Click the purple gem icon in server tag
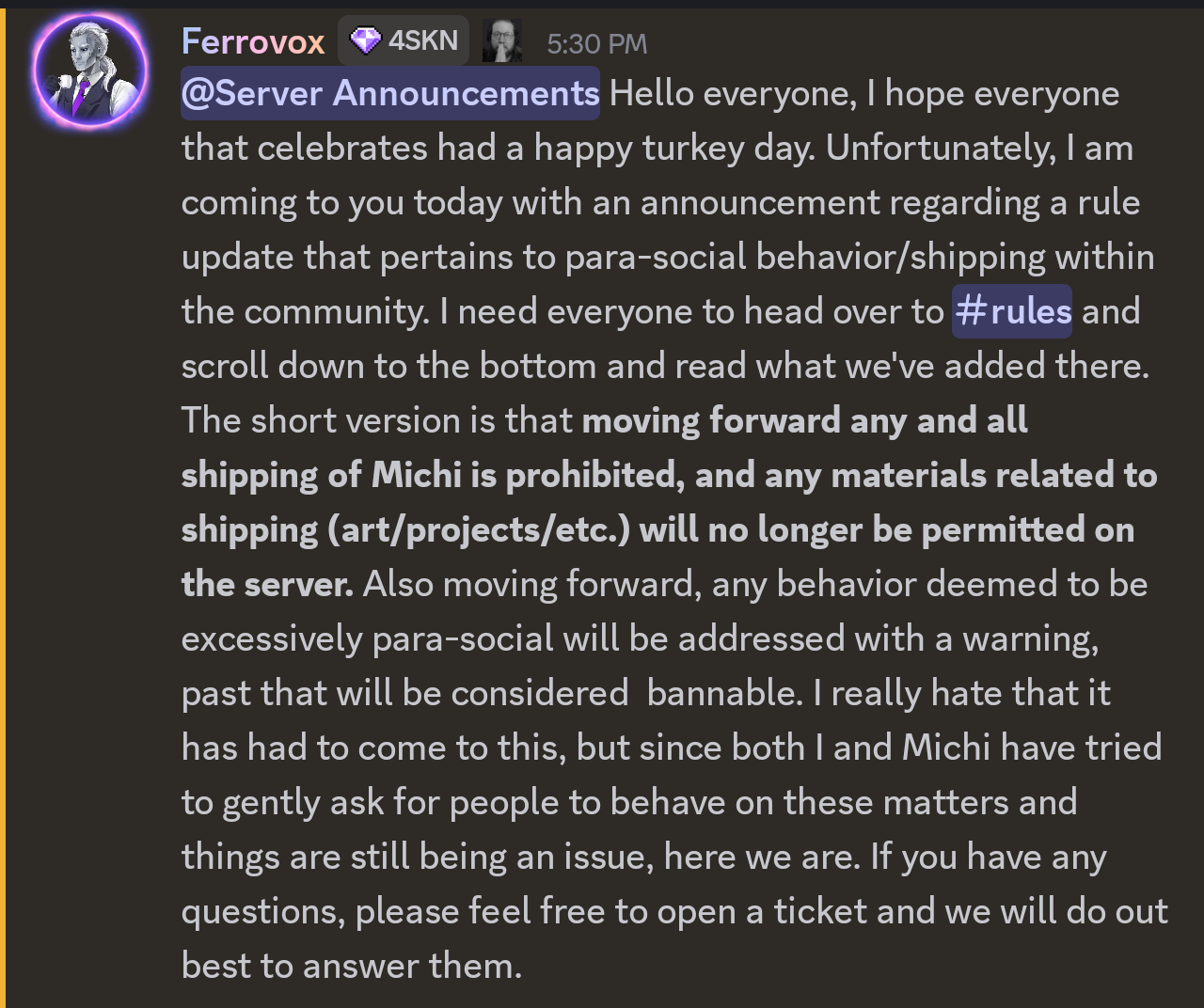Image resolution: width=1204 pixels, height=1008 pixels. (365, 40)
